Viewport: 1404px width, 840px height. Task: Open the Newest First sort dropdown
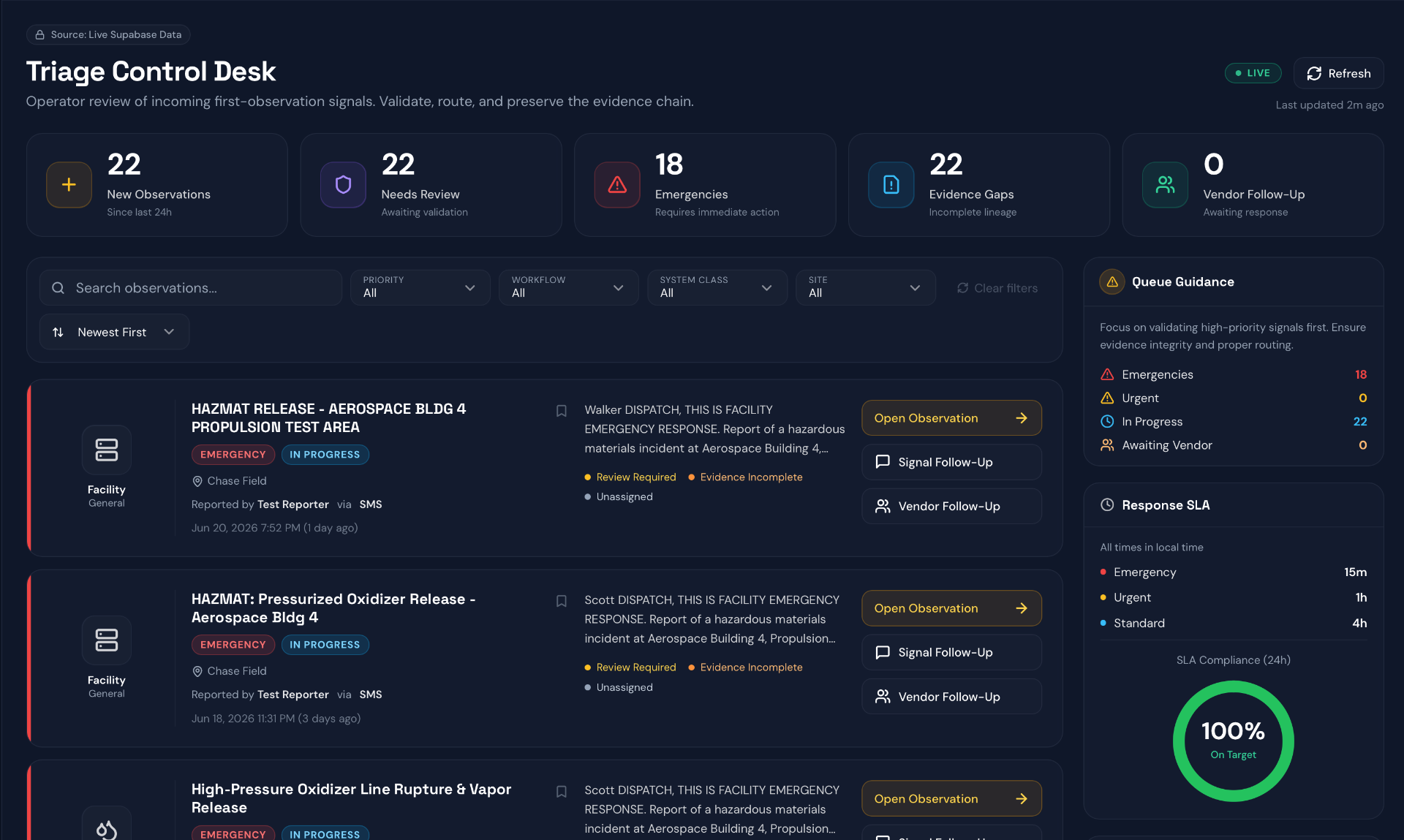point(114,332)
